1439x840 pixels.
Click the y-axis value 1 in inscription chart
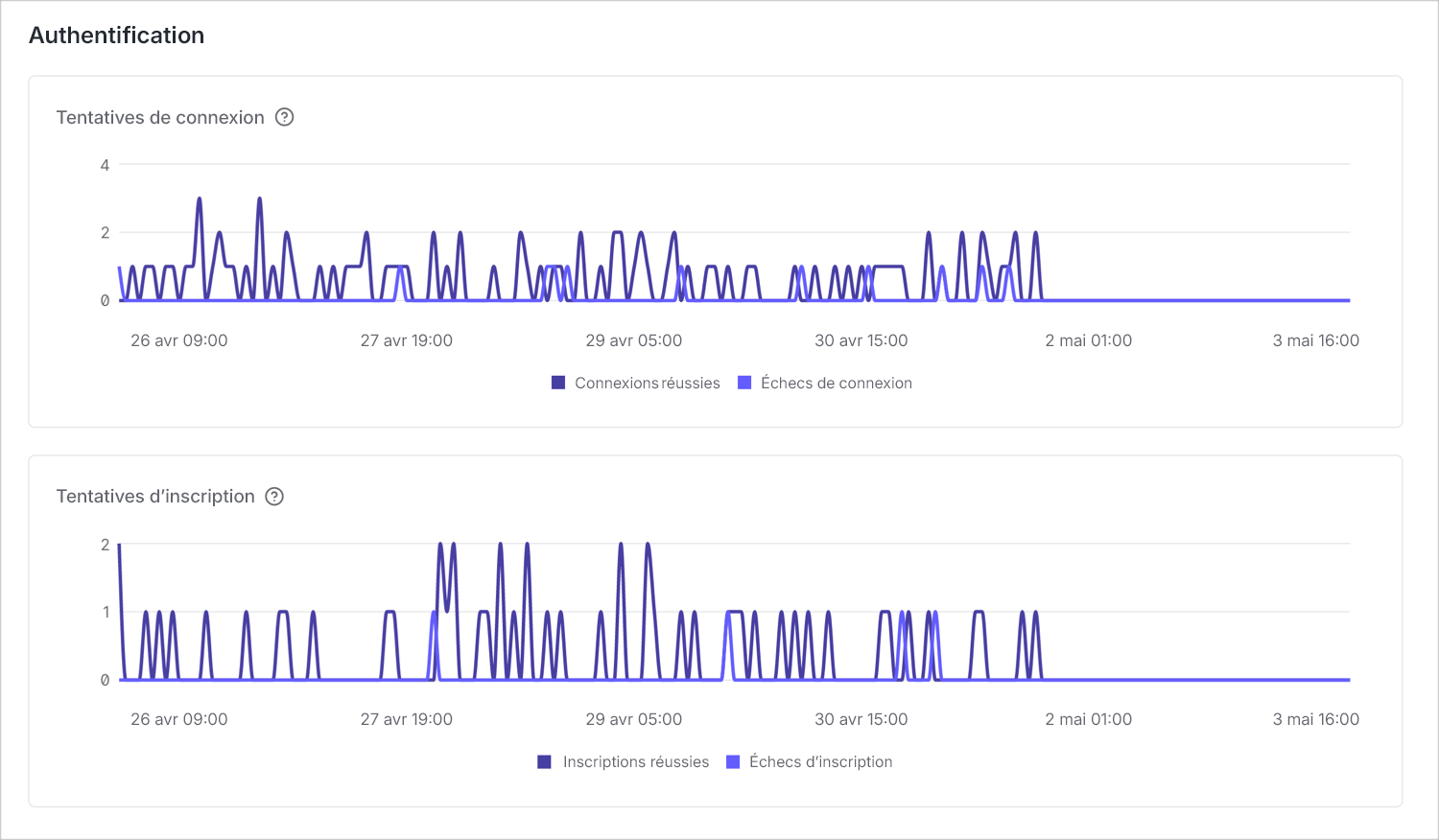click(x=106, y=612)
